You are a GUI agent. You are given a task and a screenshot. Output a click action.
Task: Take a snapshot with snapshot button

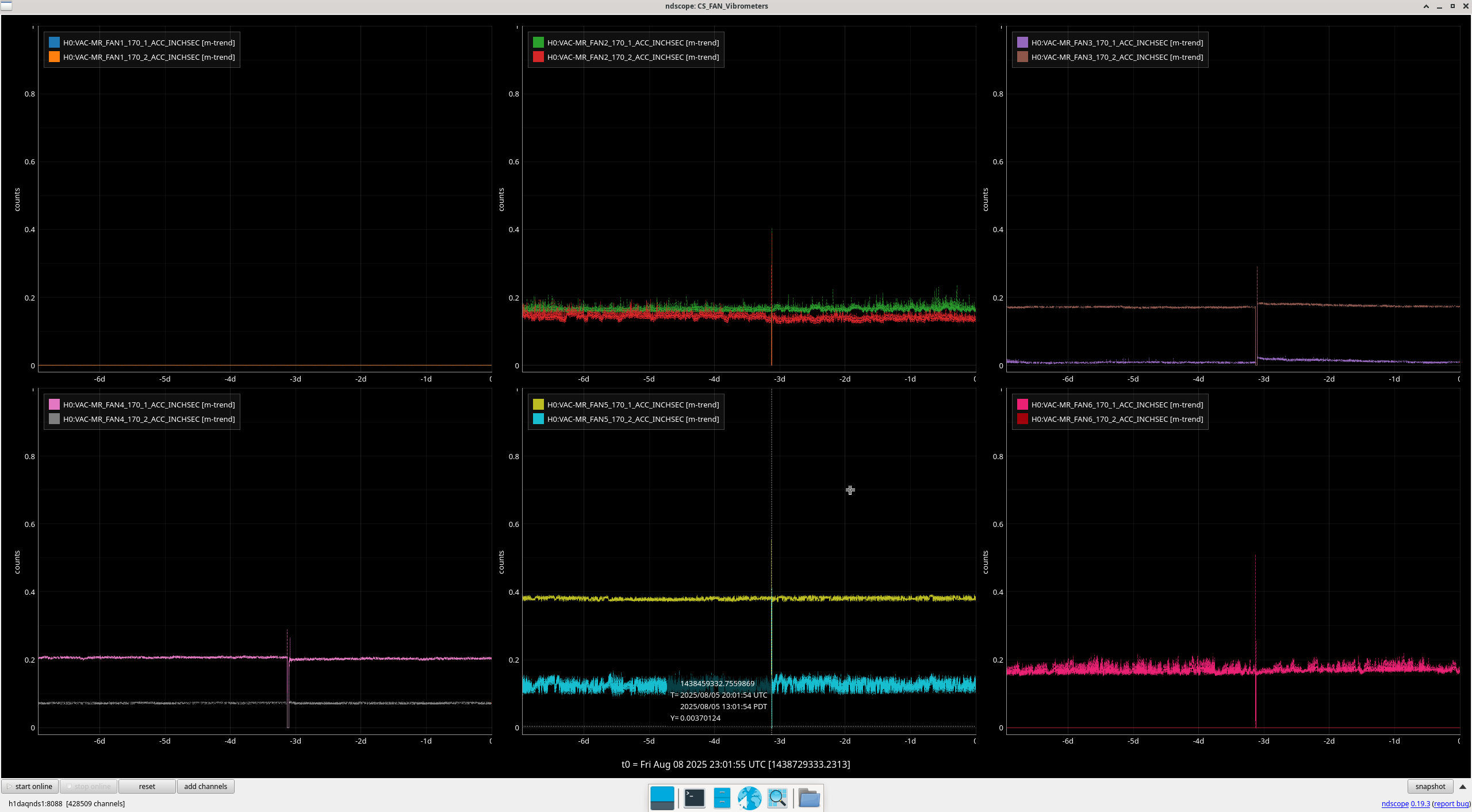pyautogui.click(x=1430, y=787)
